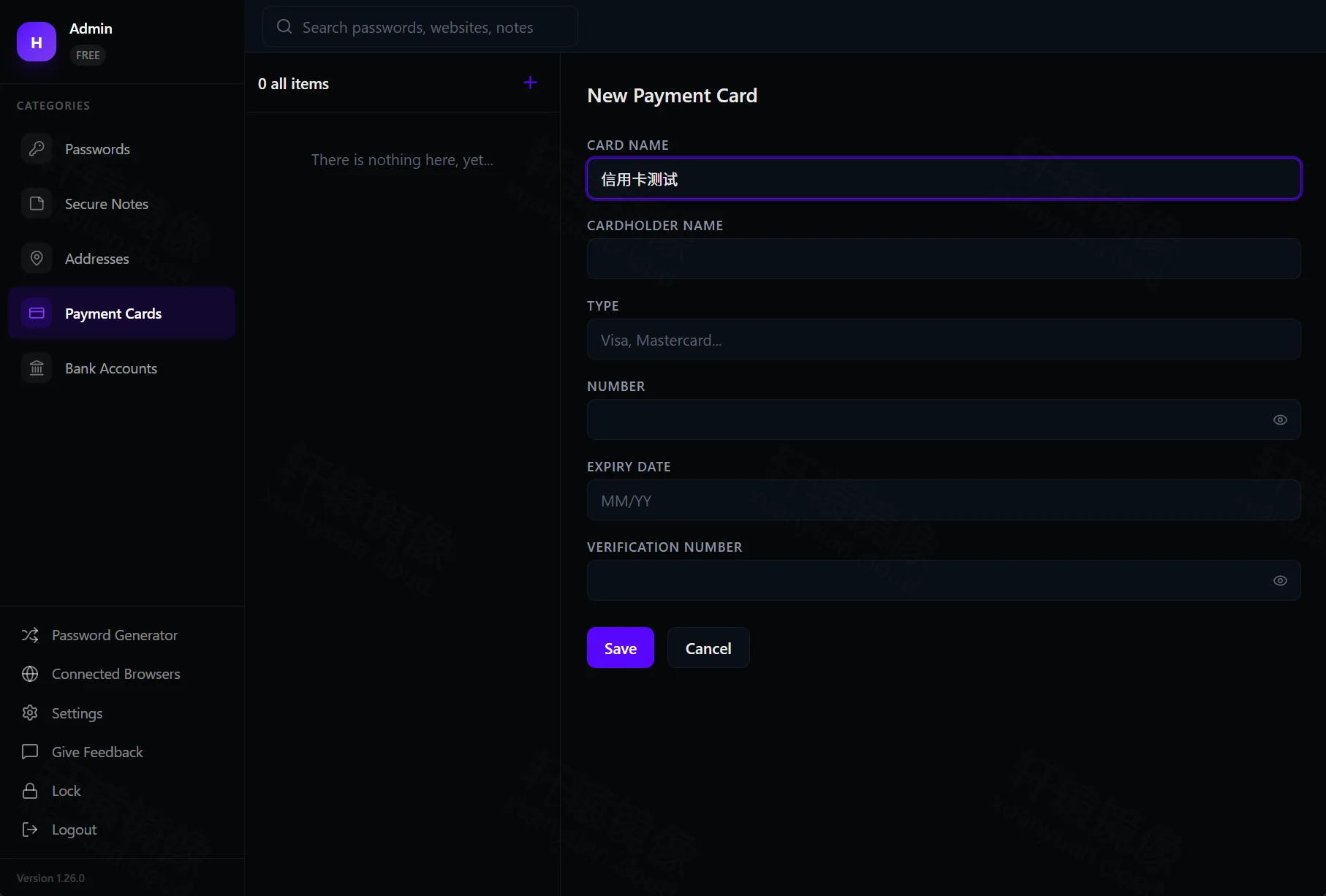1326x896 pixels.
Task: Click the Lock padlock icon
Action: pyautogui.click(x=30, y=791)
